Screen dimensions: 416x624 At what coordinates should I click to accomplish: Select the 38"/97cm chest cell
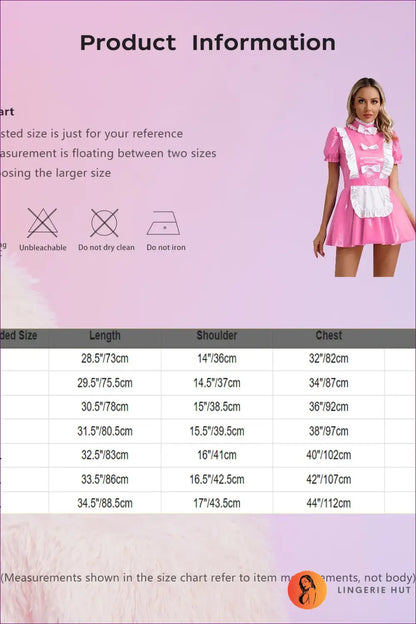tap(329, 431)
